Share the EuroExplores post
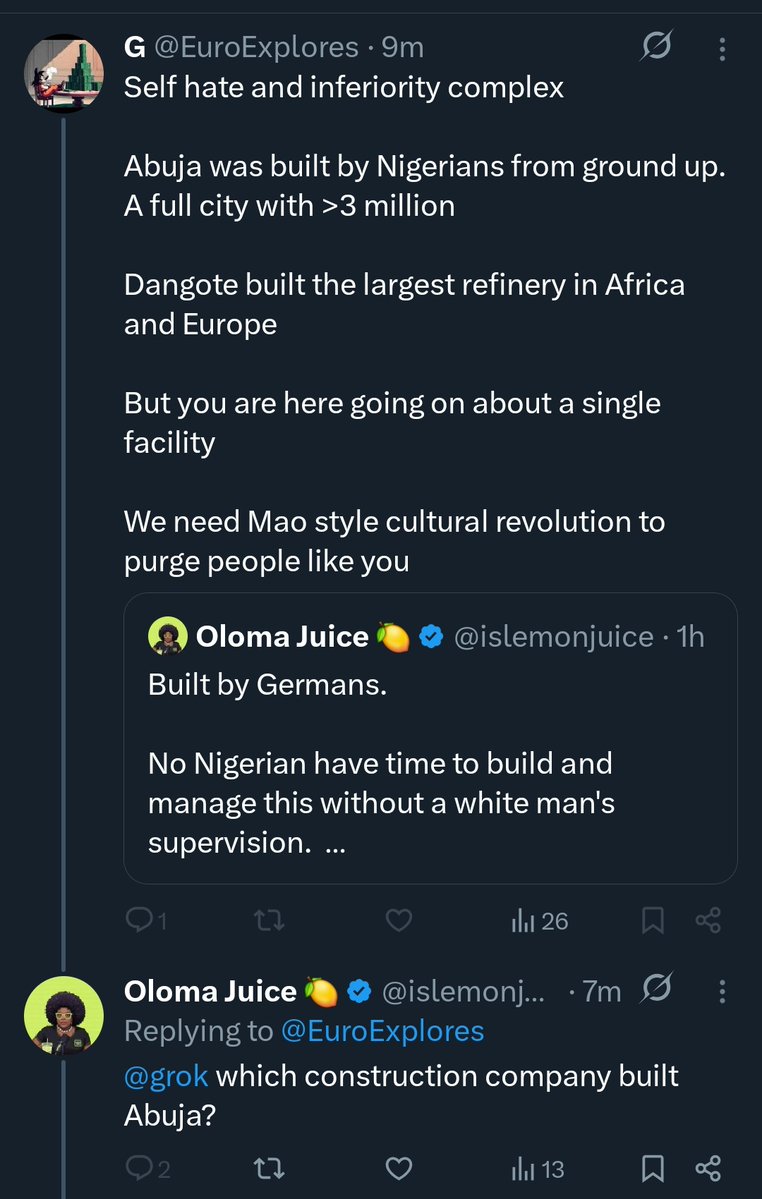 click(708, 921)
